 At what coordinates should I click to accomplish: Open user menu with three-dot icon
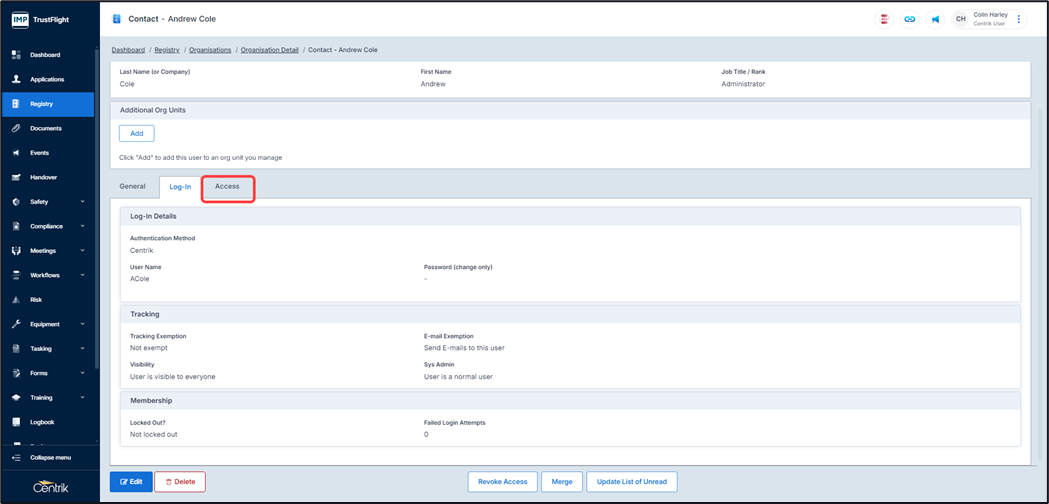tap(1019, 19)
